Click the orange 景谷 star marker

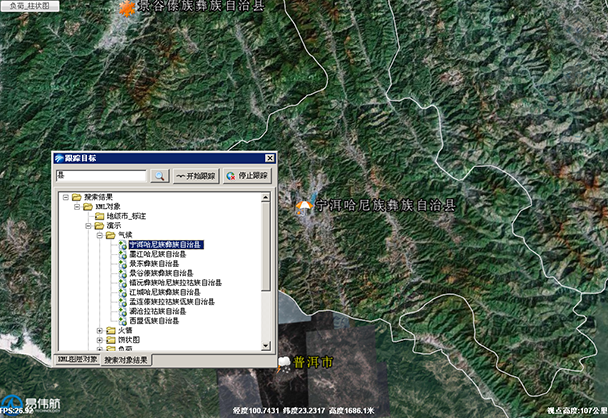point(126,9)
